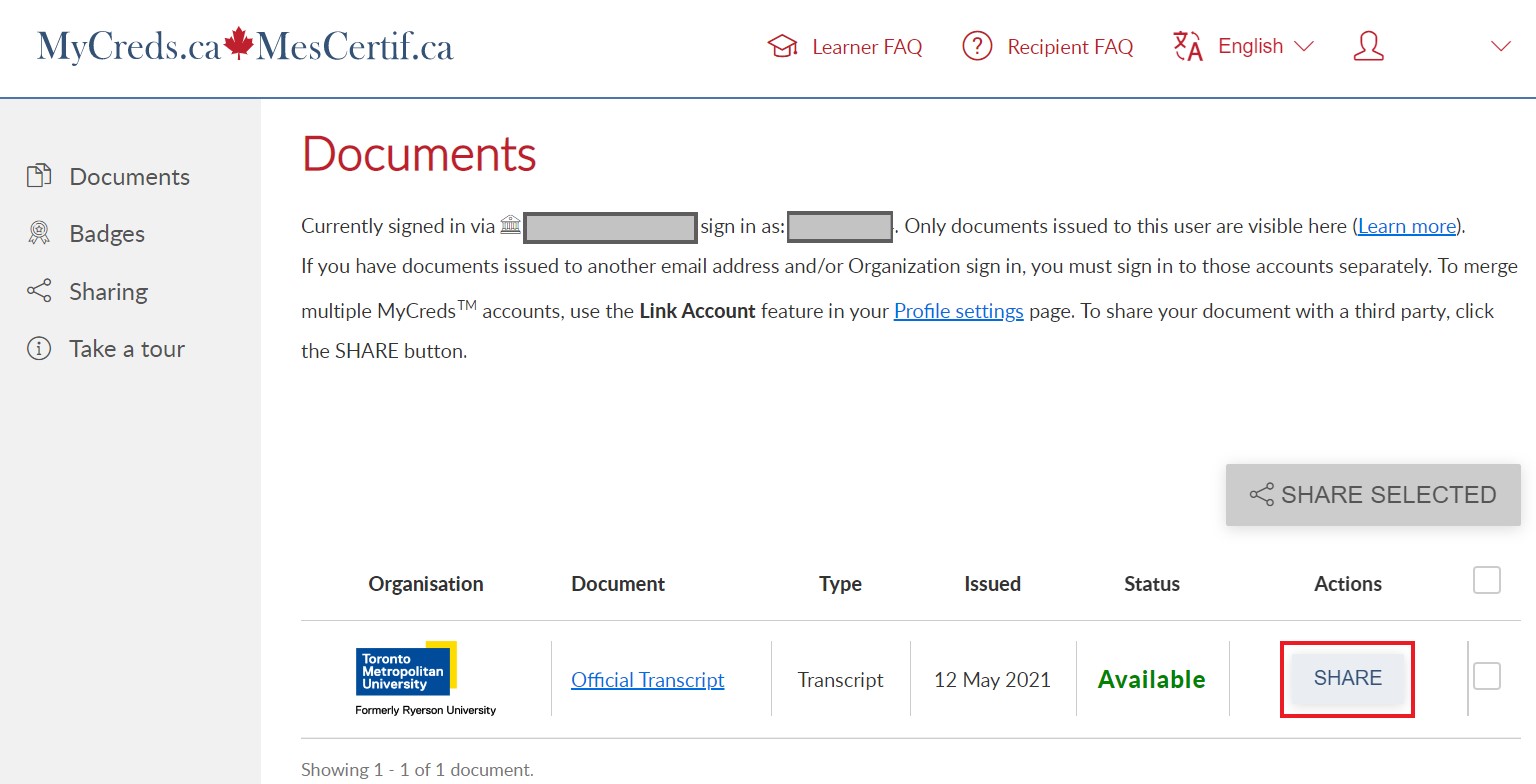Click the Issued column header
This screenshot has width=1536, height=784.
pos(992,584)
